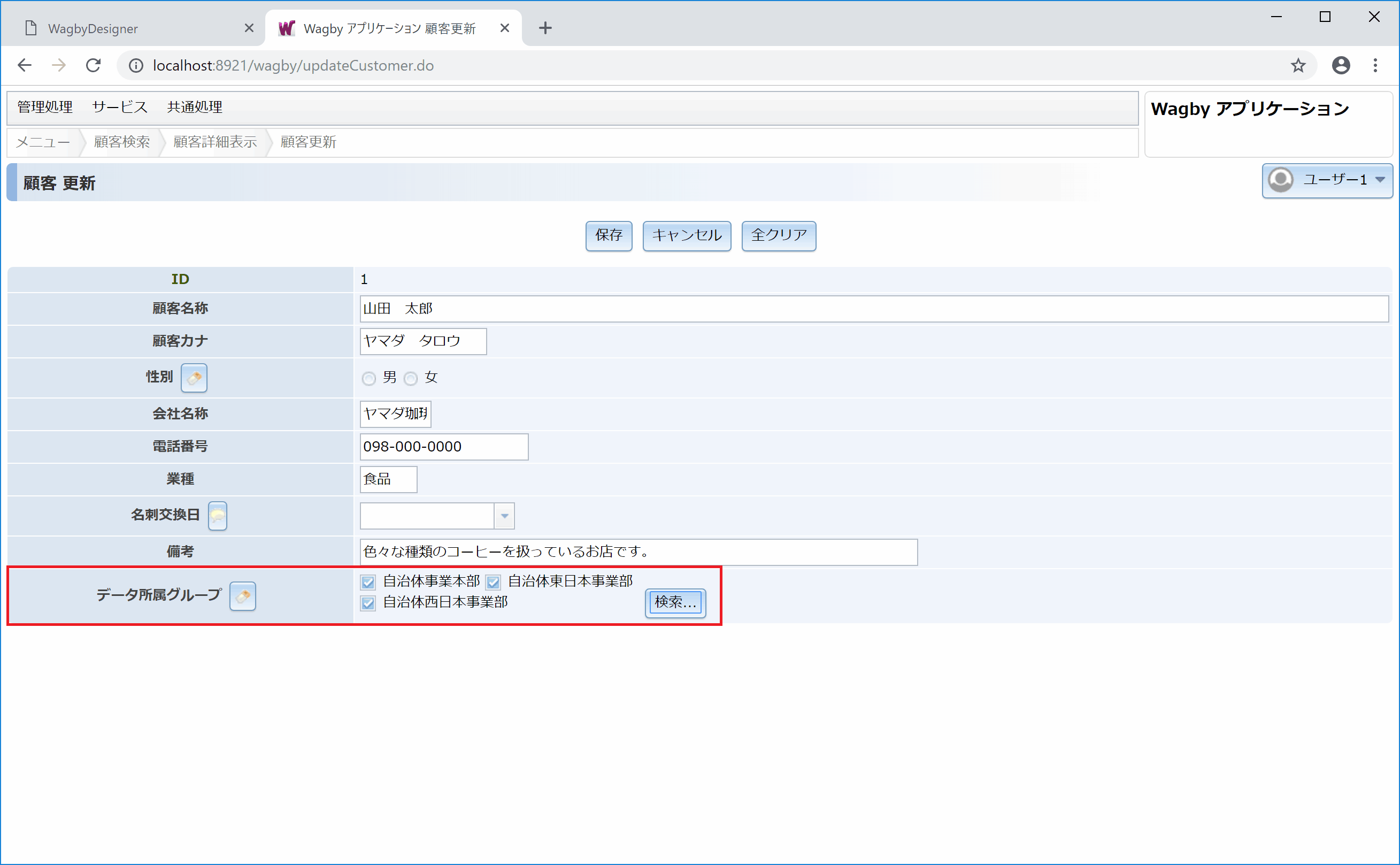This screenshot has height=865, width=1400.
Task: Open the 名刺交換日 date dropdown arrow
Action: coord(504,516)
